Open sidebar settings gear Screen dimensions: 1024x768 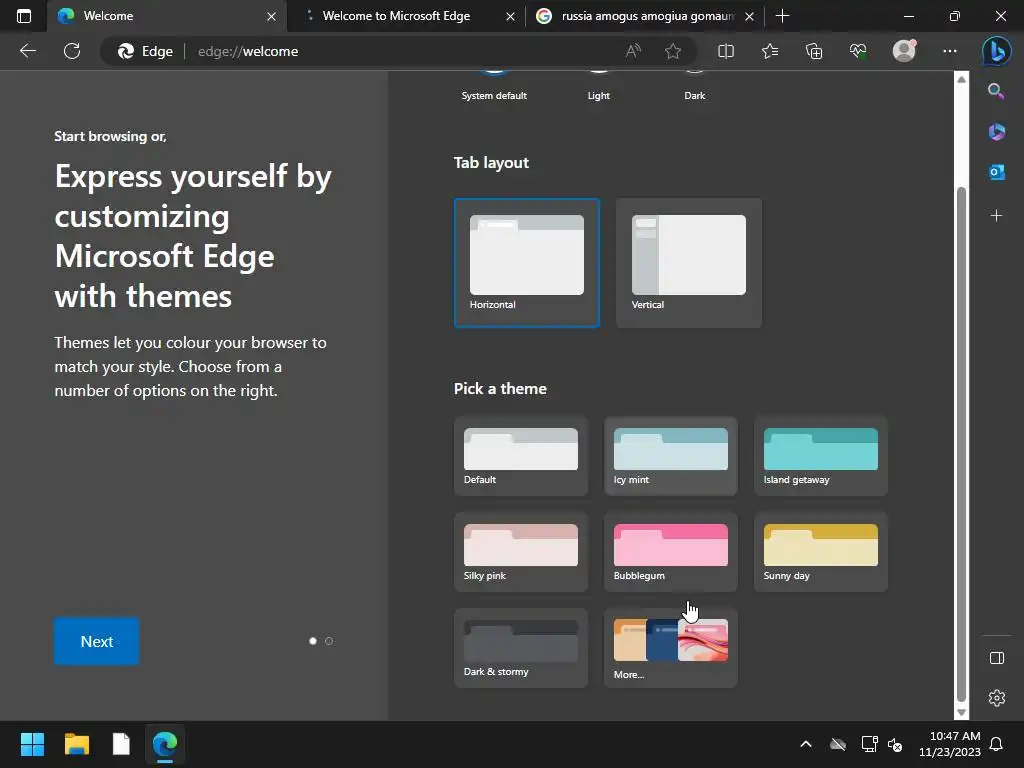point(997,698)
